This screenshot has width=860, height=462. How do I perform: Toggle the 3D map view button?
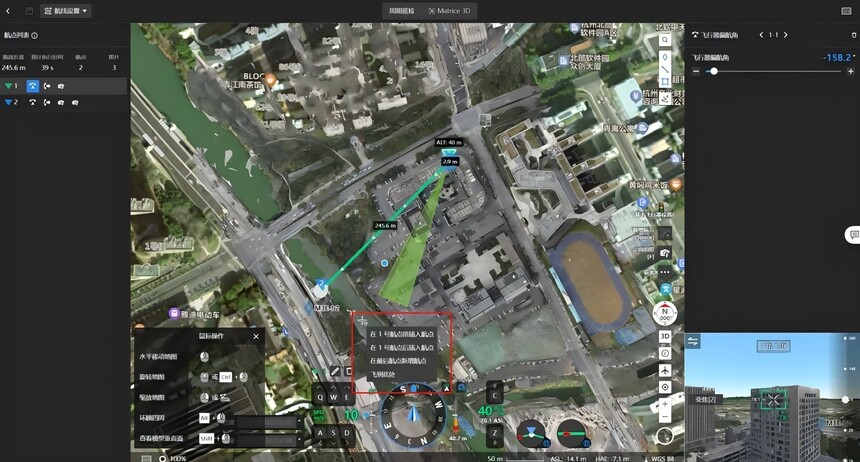[x=665, y=336]
